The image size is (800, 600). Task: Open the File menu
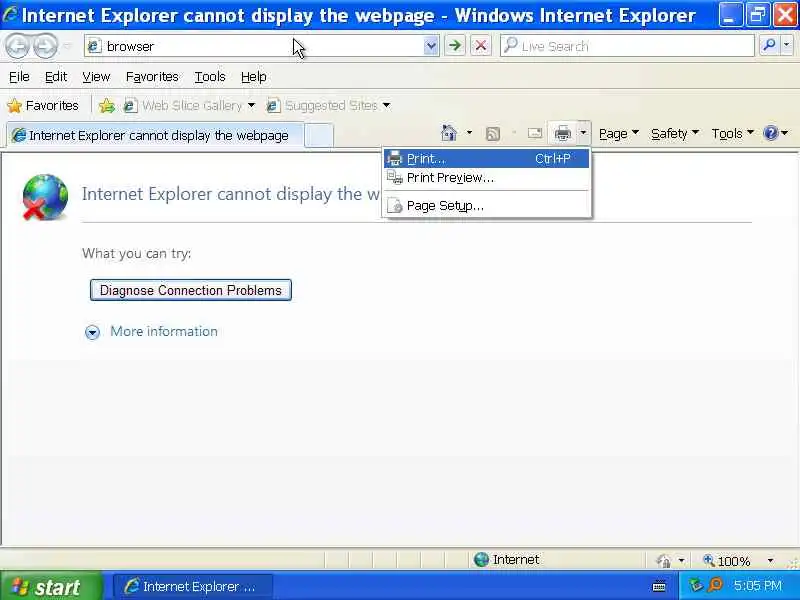pyautogui.click(x=19, y=77)
